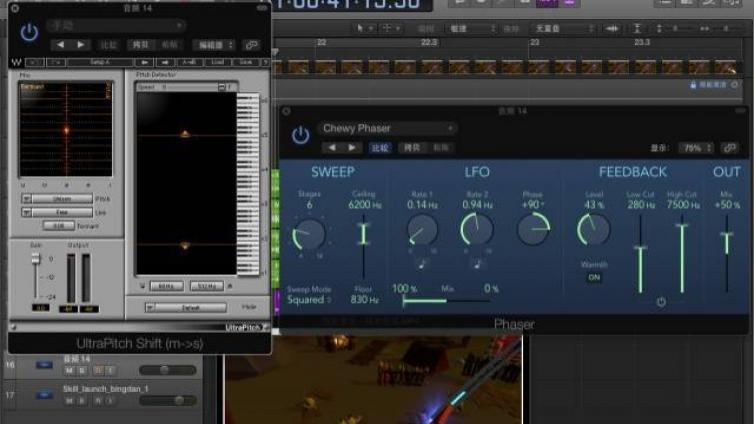Adjust the Skill_launch_bingdan_1 track volume slider
This screenshot has height=424, width=754.
[x=167, y=400]
